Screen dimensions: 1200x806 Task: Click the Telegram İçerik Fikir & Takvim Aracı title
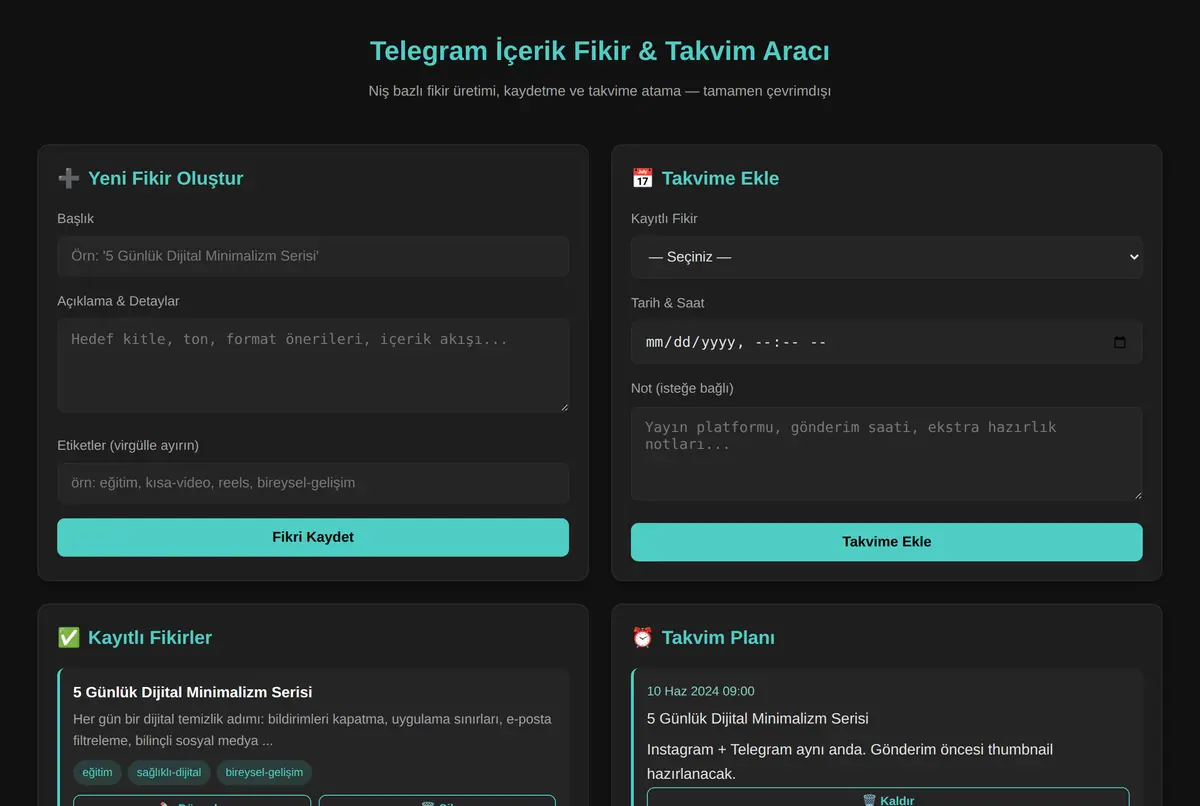[x=600, y=51]
